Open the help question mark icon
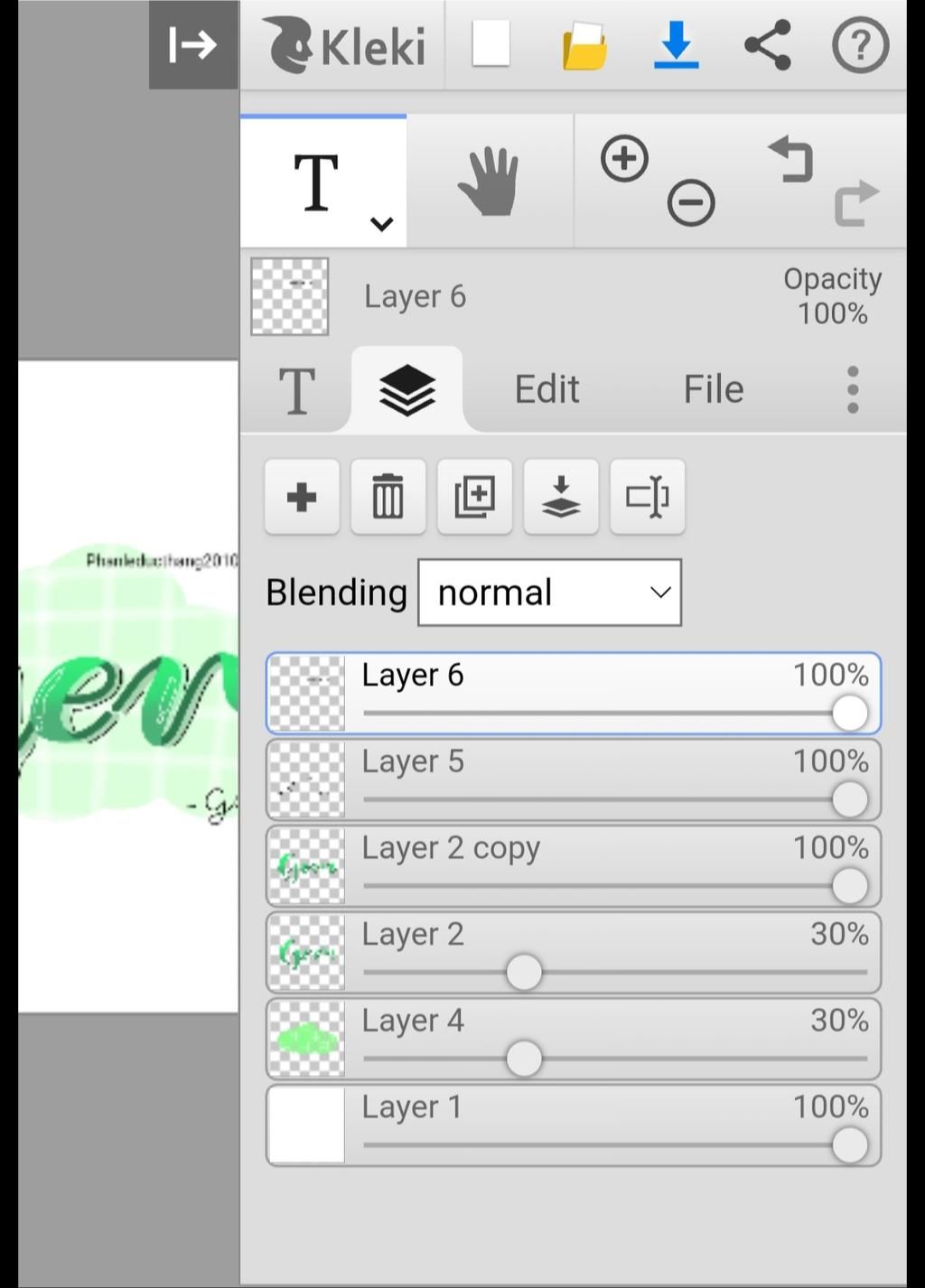 [x=860, y=45]
